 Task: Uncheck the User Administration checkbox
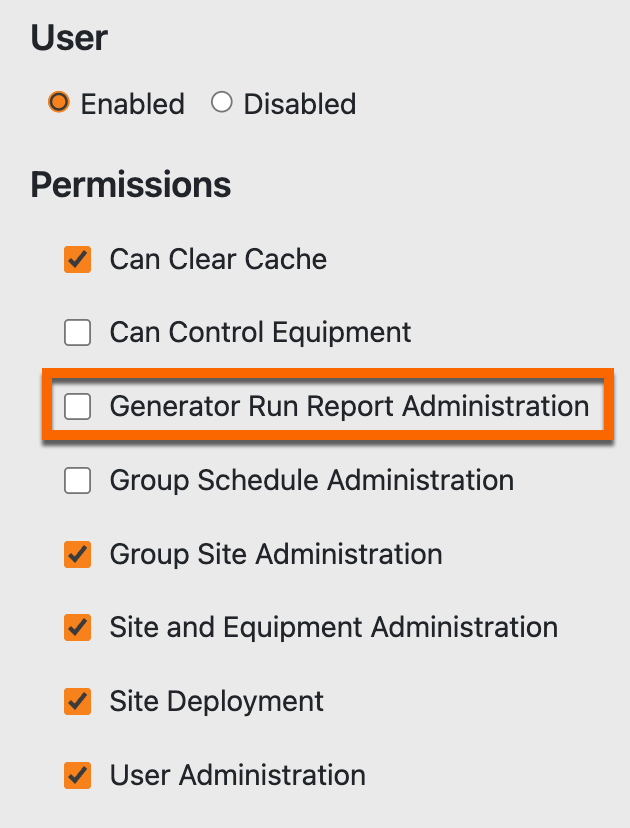77,775
